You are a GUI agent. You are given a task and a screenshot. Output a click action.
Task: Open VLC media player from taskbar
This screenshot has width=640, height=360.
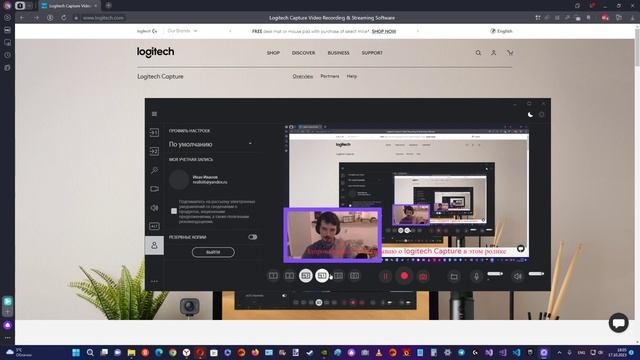pos(379,353)
